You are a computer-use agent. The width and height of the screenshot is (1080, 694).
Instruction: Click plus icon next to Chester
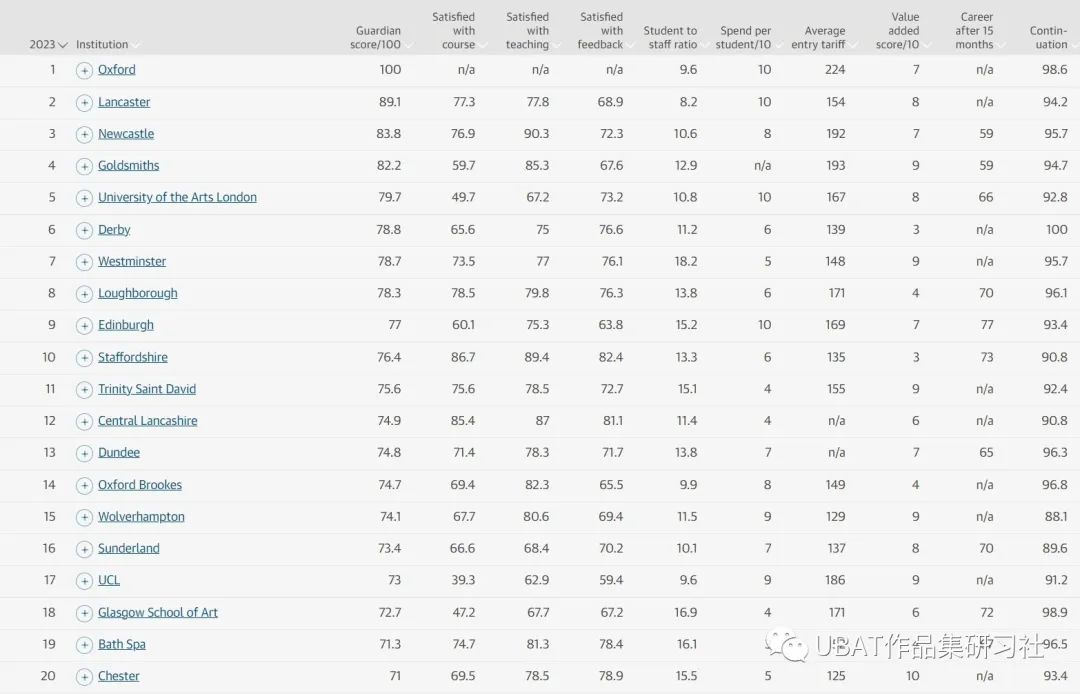tap(84, 677)
